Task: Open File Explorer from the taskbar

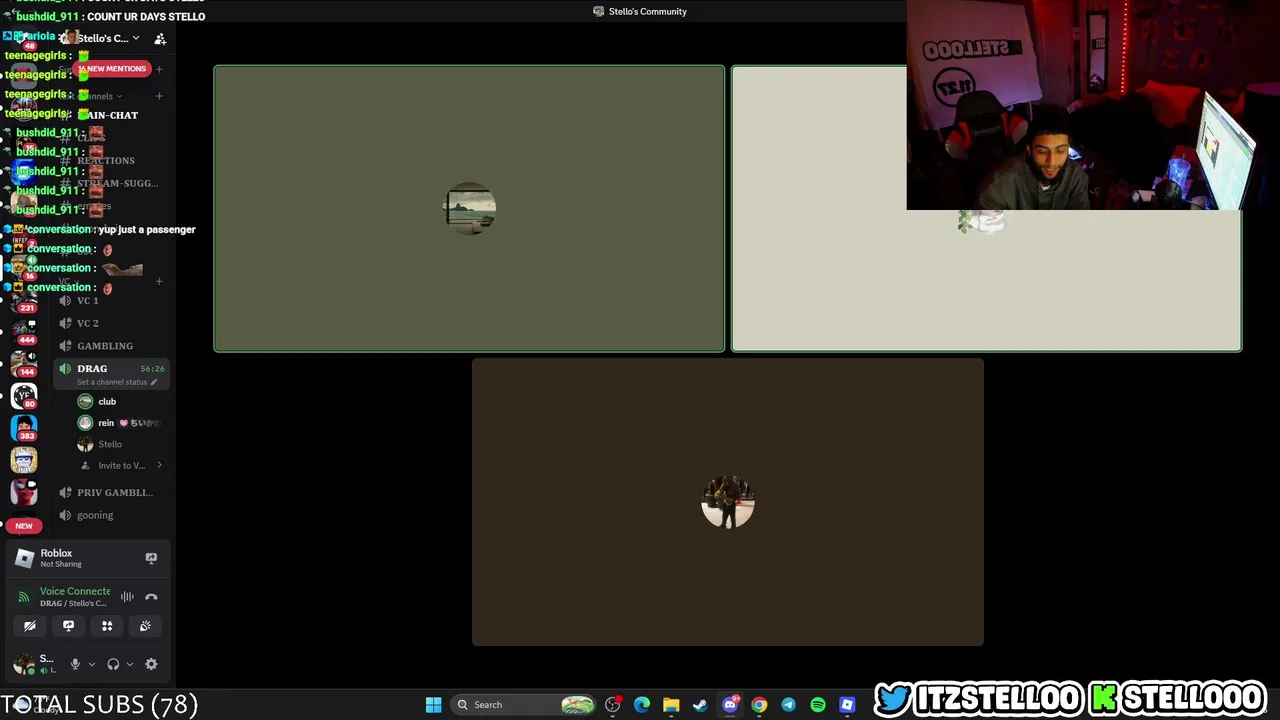Action: tap(671, 705)
